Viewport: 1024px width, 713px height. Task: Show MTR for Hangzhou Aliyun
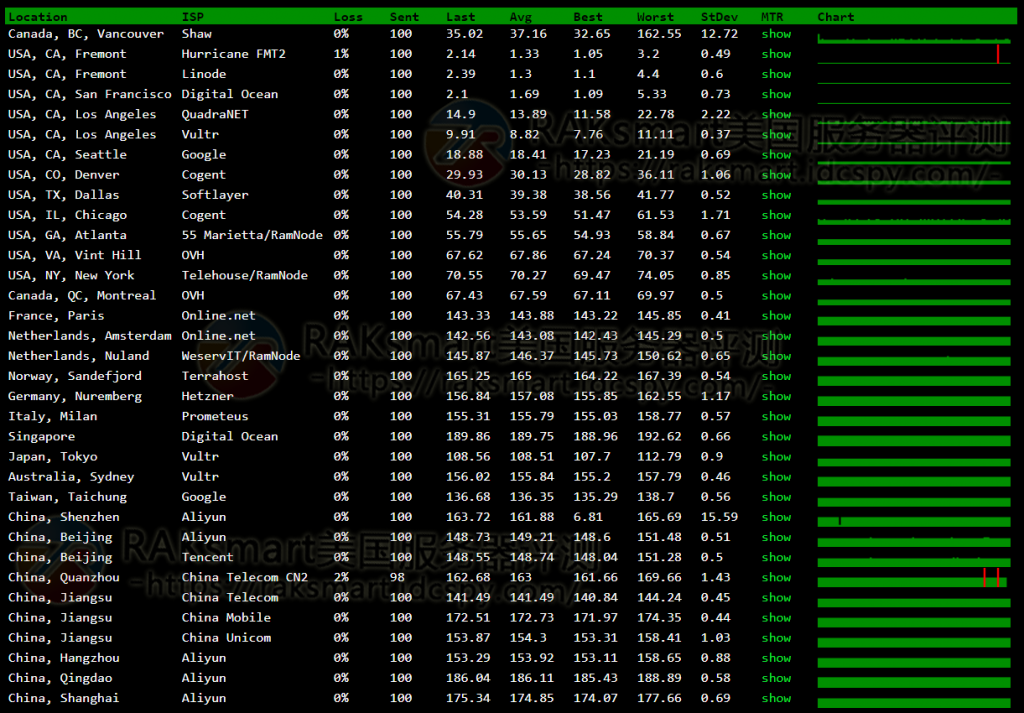(776, 658)
